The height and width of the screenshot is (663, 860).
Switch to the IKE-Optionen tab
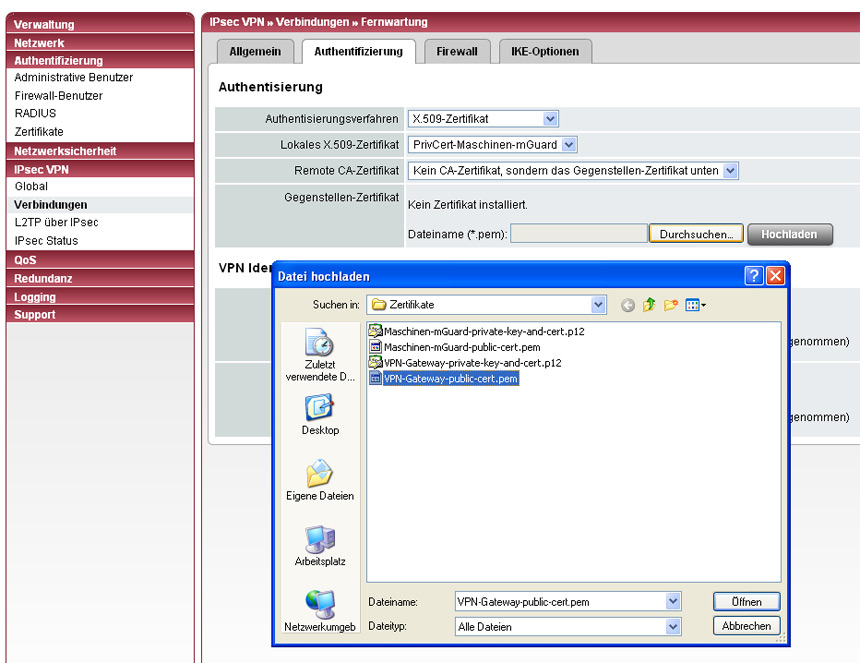pyautogui.click(x=545, y=51)
